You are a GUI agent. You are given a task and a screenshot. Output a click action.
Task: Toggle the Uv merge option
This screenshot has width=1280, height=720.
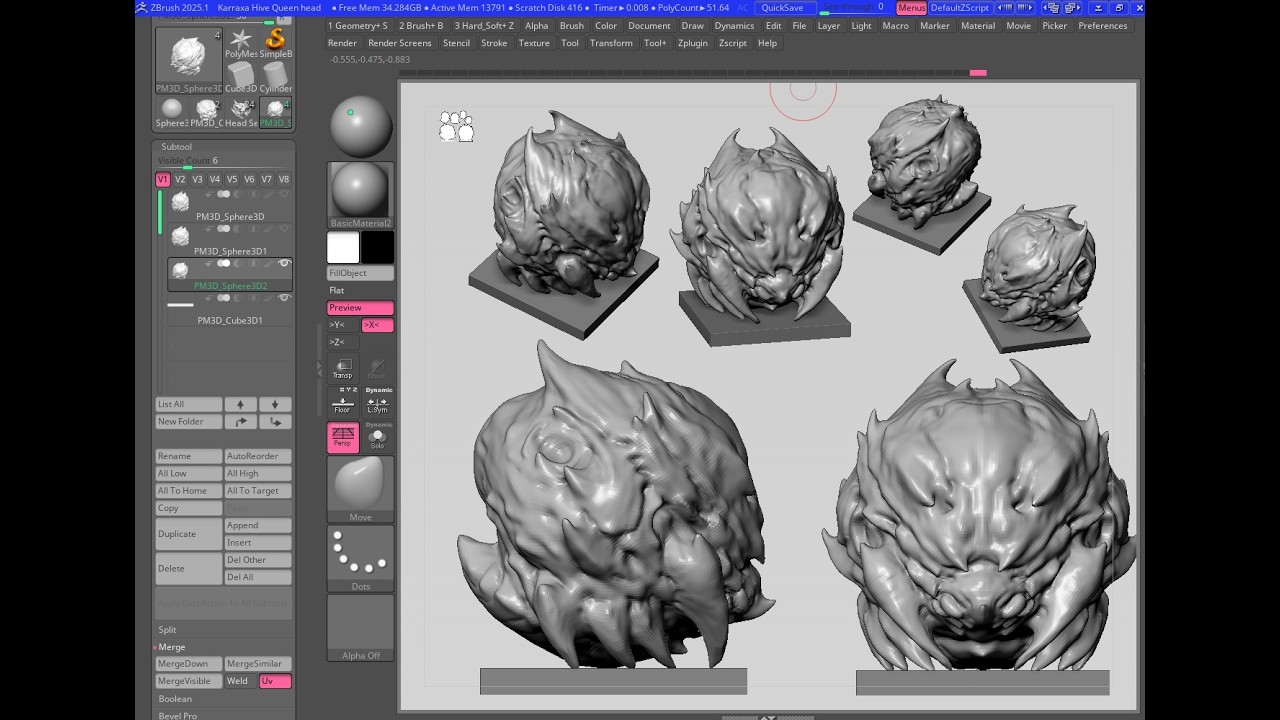275,681
